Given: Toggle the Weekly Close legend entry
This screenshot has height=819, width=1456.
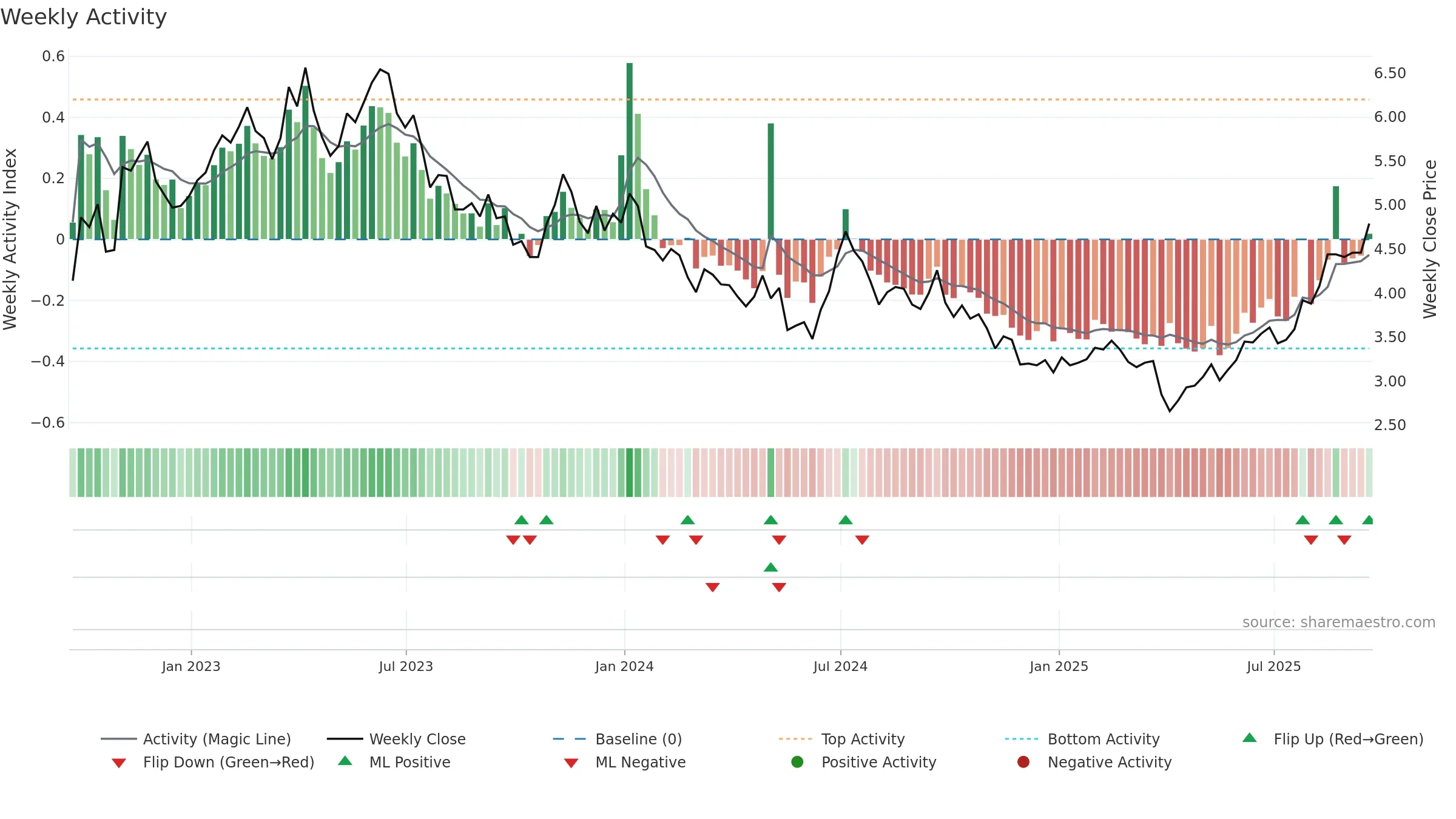Looking at the screenshot, I should (396, 739).
